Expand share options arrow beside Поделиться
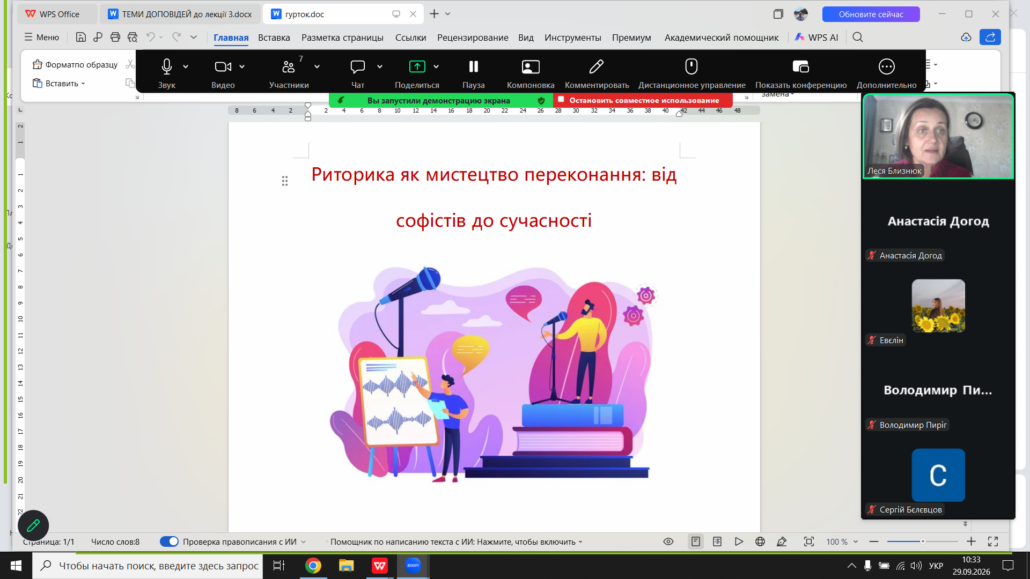 [x=436, y=66]
